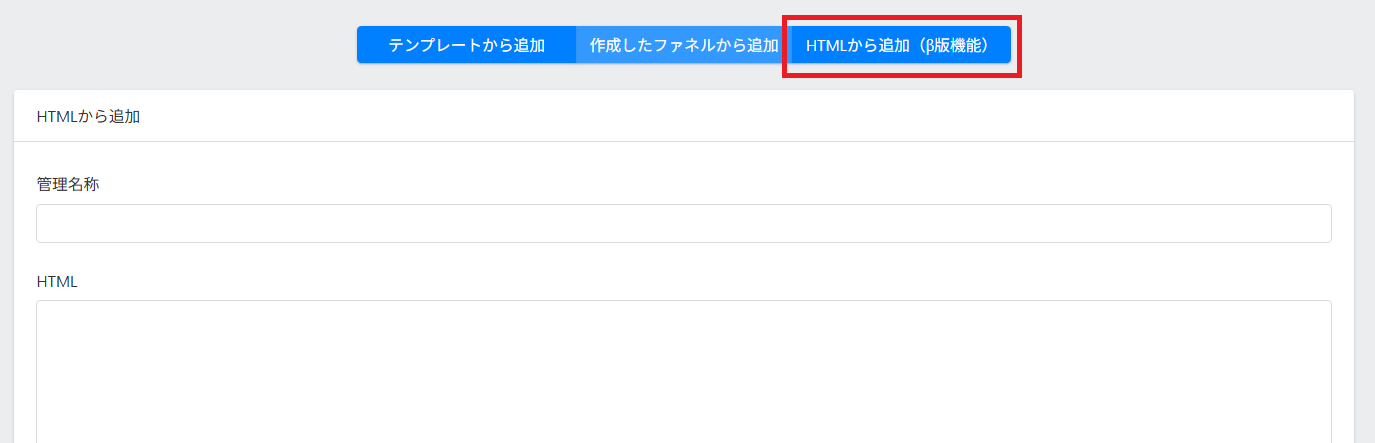Select HTMLから追加（β版機能）tab
Screen dimensions: 1375x443
[900, 45]
